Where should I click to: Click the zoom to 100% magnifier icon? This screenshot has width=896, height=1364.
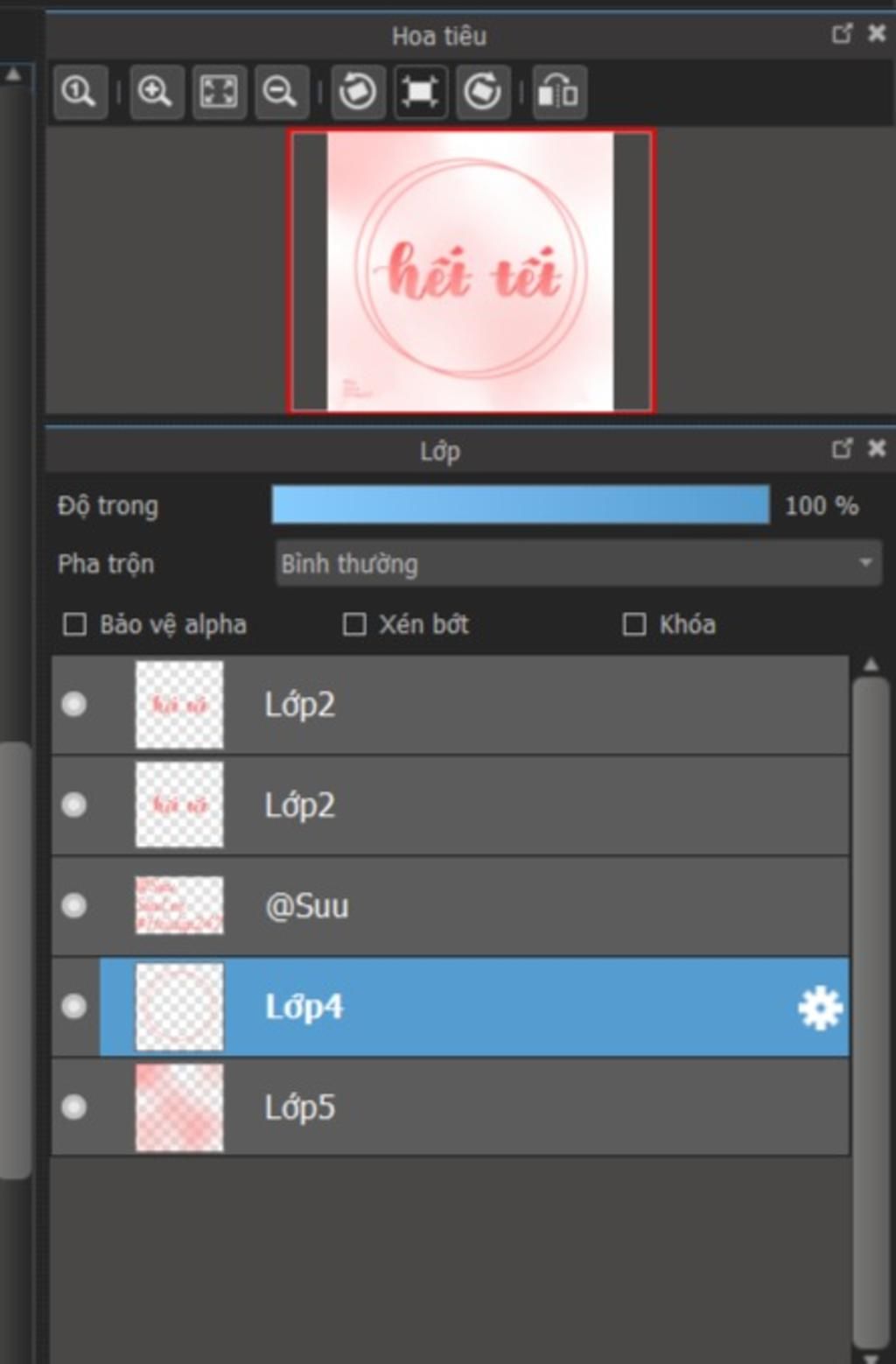click(80, 92)
